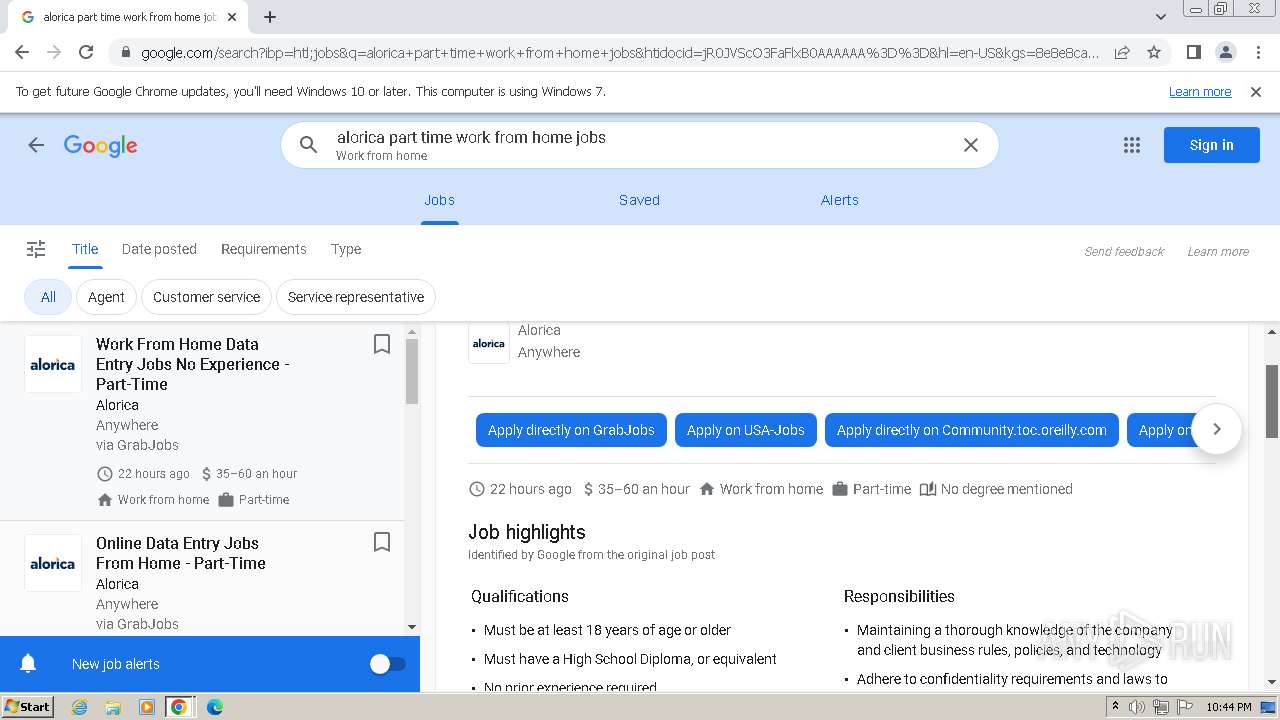Clear the search query with X
This screenshot has width=1280, height=720.
click(970, 145)
